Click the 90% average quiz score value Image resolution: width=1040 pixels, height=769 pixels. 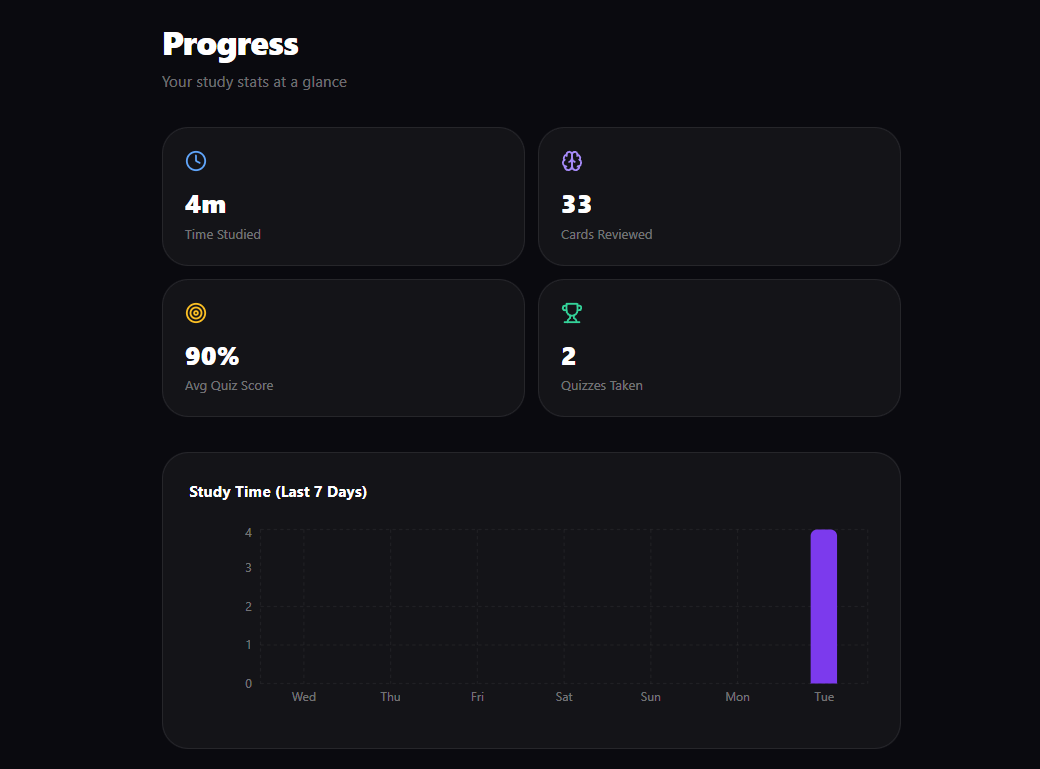click(x=212, y=356)
